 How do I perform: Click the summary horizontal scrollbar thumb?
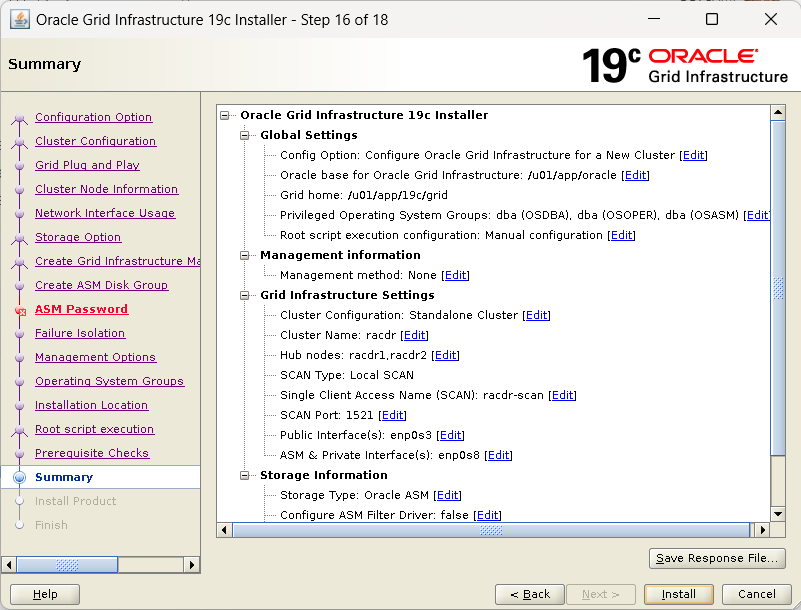(491, 530)
